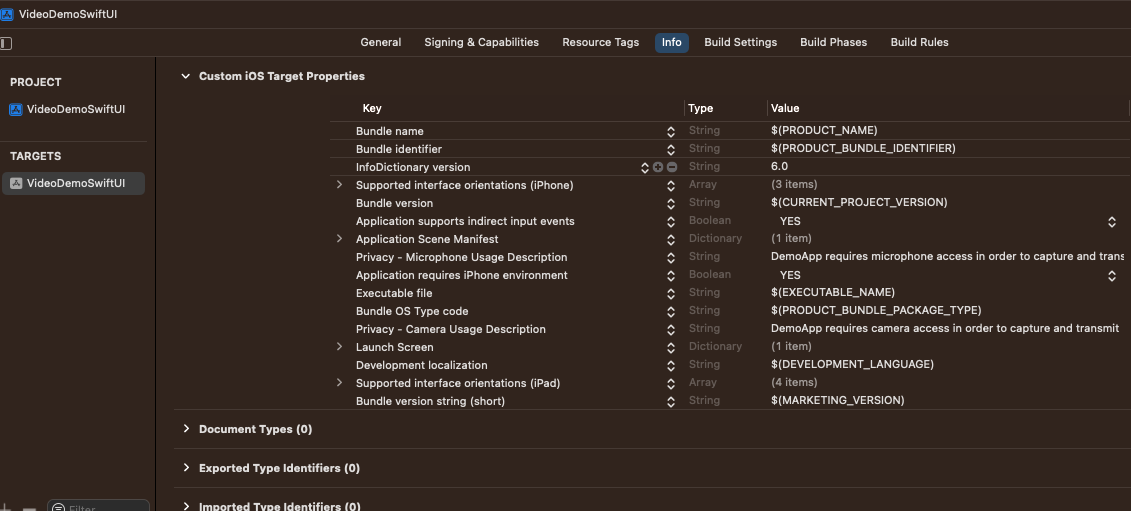Expand Exported Type Identifiers section
This screenshot has width=1131, height=511.
click(x=186, y=468)
